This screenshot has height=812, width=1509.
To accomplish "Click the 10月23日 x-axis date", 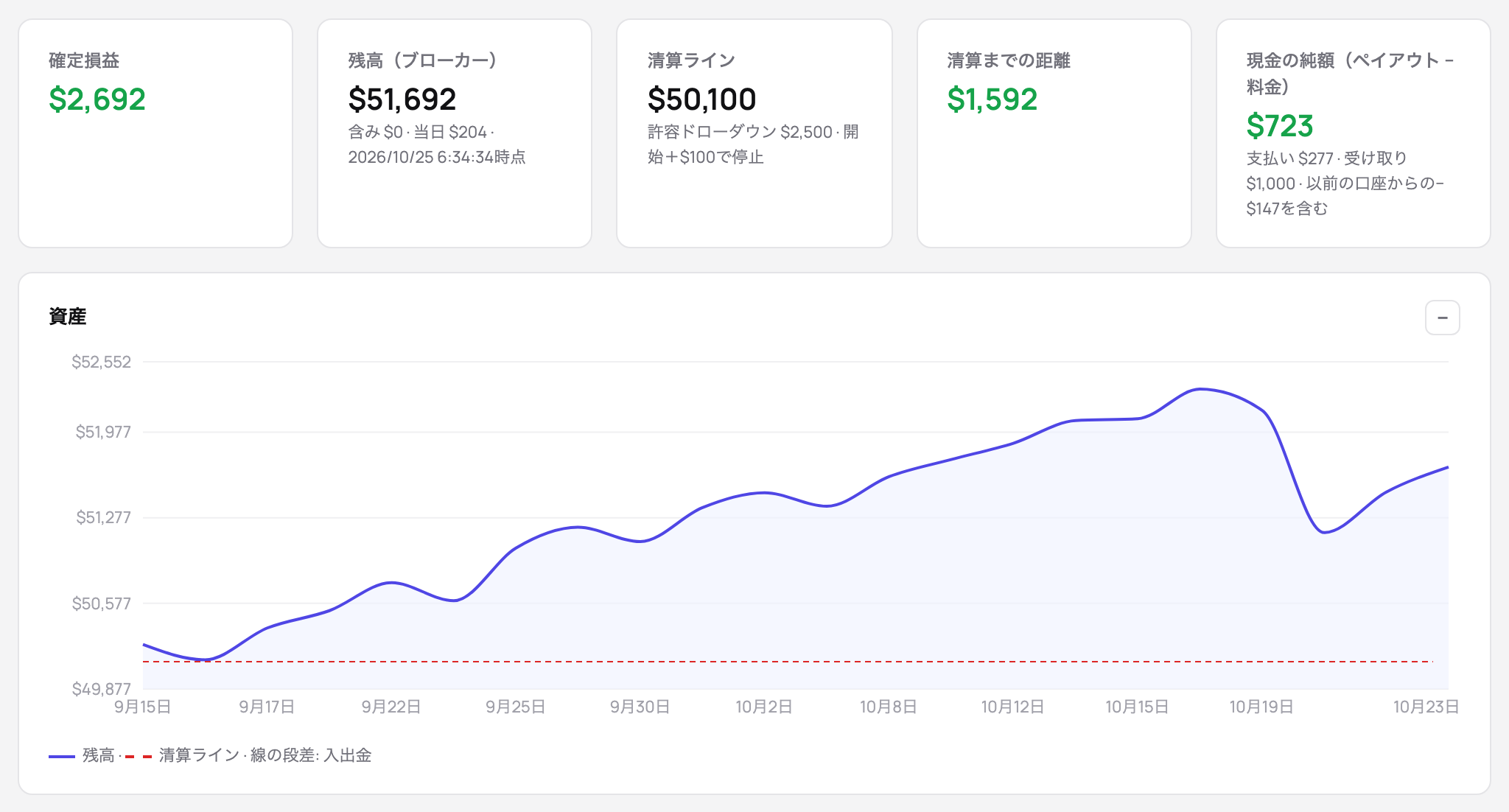I will click(x=1426, y=707).
